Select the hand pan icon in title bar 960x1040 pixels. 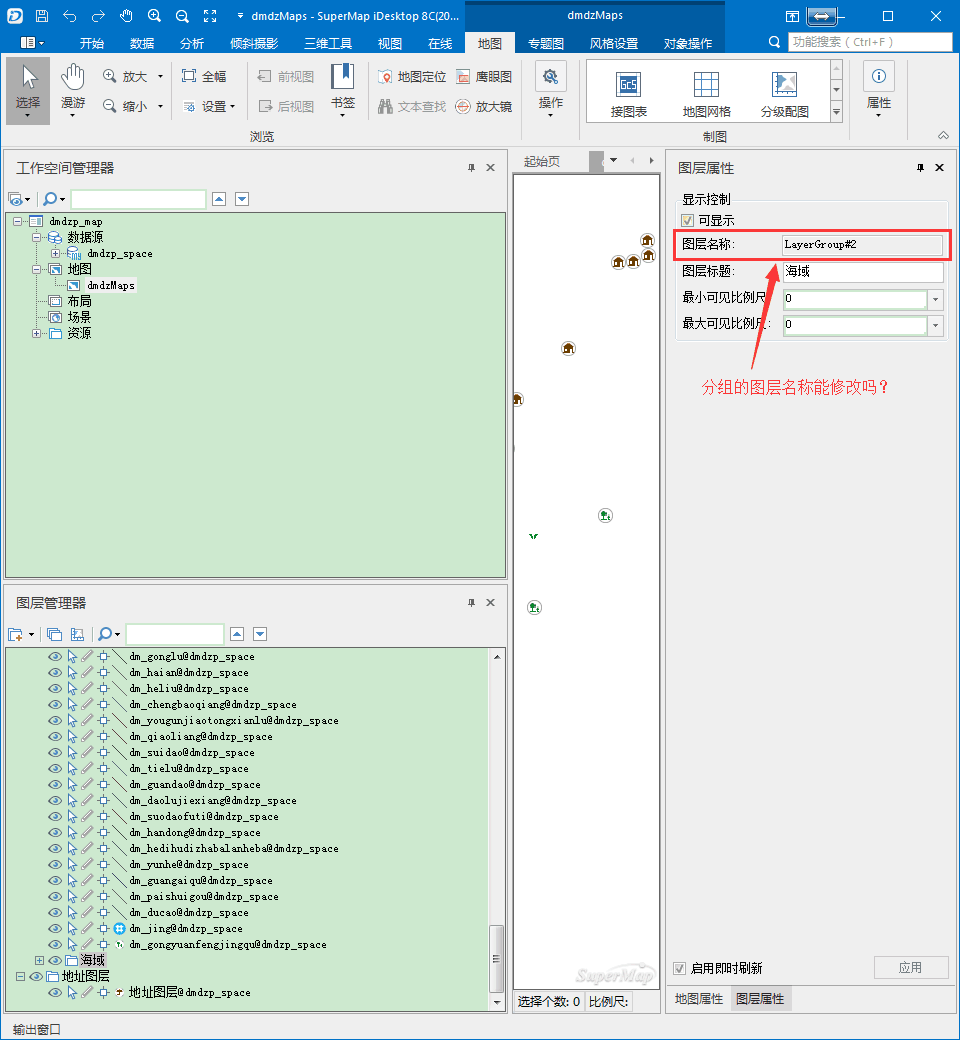click(x=126, y=16)
